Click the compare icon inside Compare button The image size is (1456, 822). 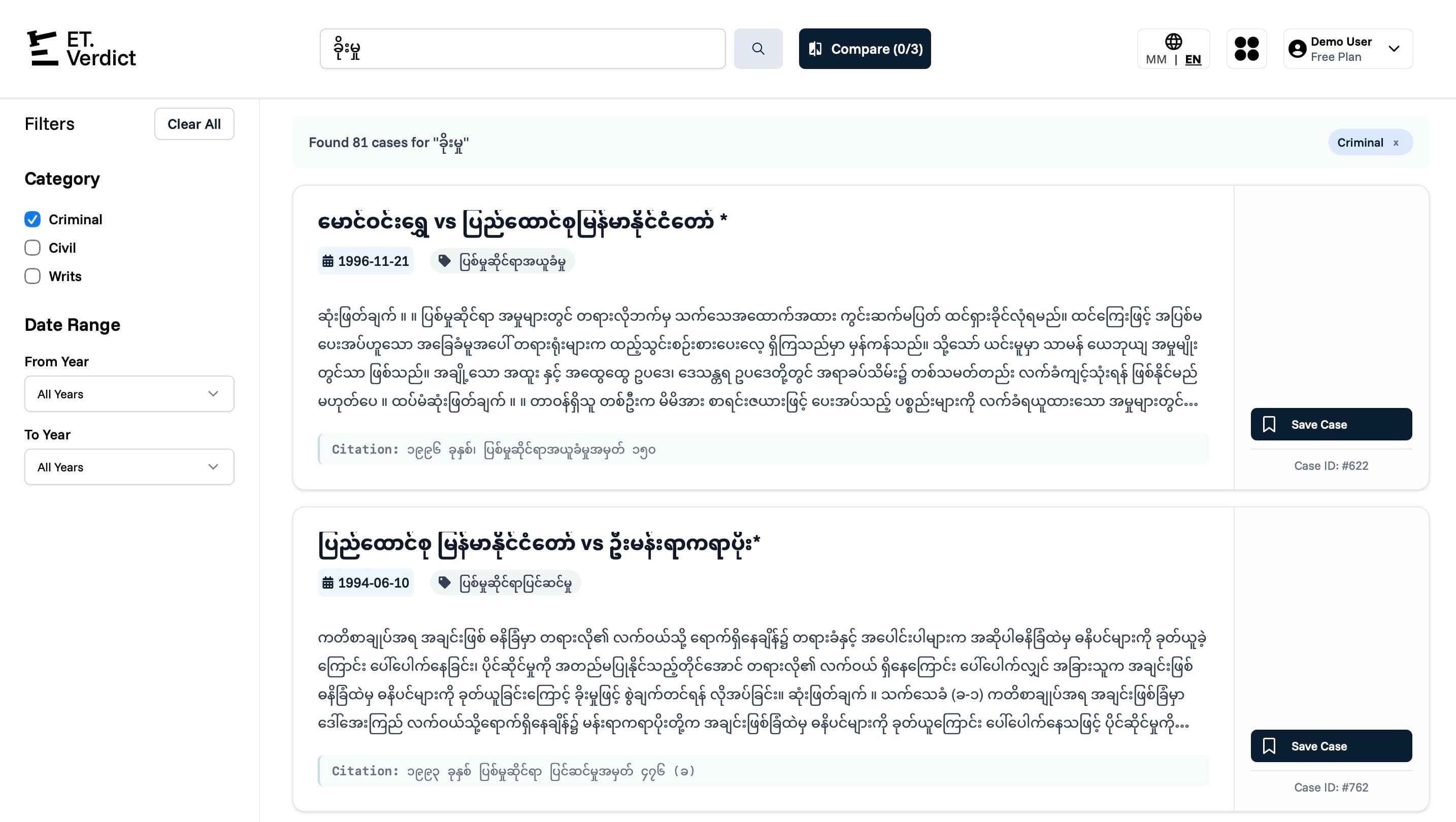[x=816, y=49]
